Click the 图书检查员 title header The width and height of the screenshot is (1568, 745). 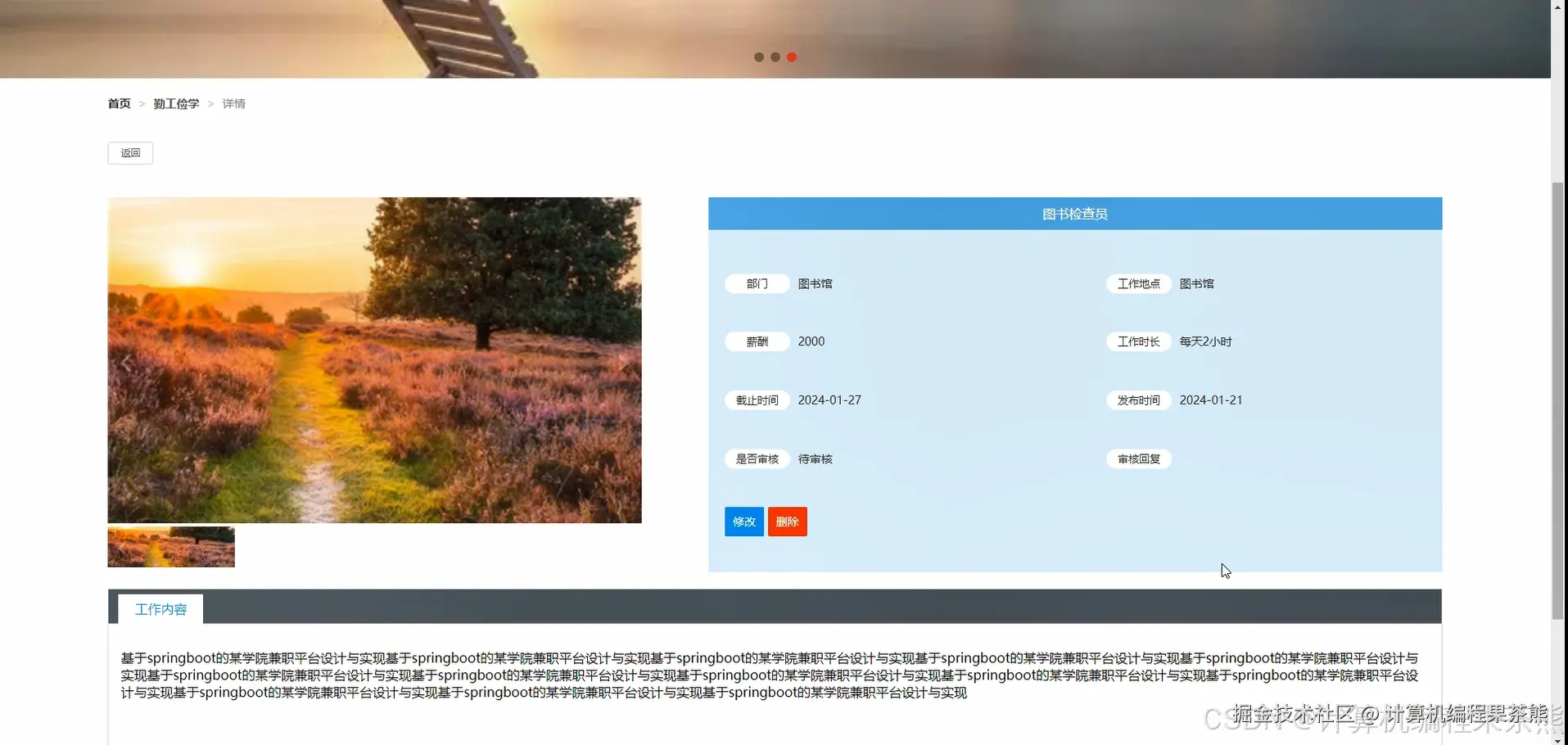(x=1075, y=214)
